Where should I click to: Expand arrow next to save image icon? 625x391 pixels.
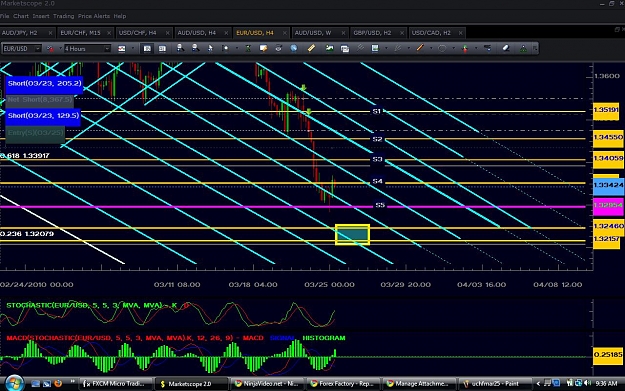387,48
